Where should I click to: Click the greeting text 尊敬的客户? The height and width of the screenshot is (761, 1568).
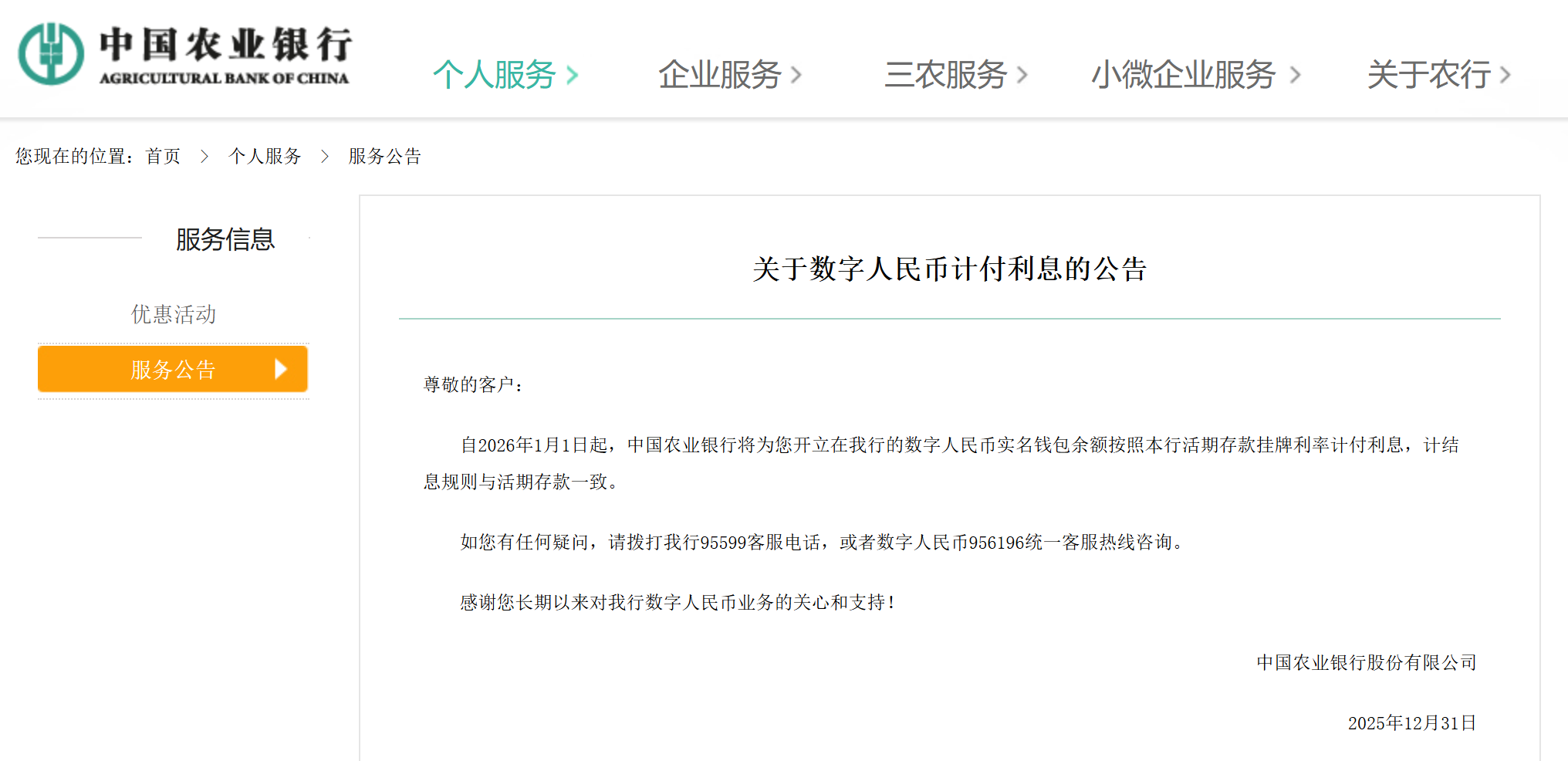click(473, 384)
